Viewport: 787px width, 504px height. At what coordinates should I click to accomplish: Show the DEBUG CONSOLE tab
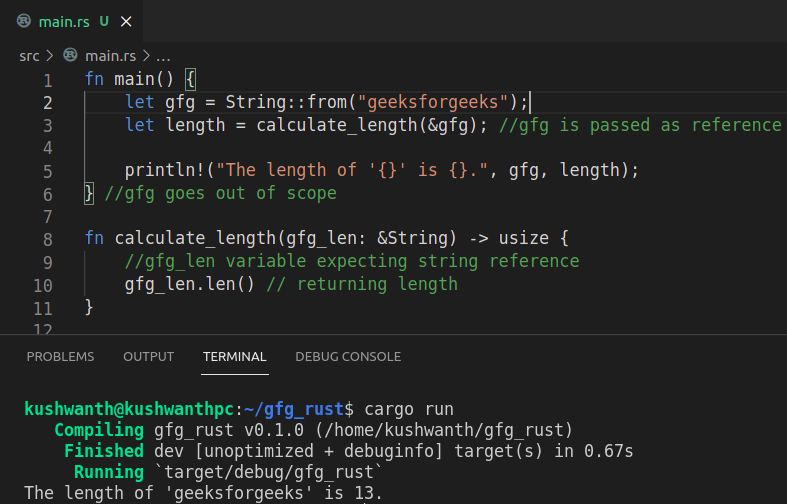pos(348,356)
